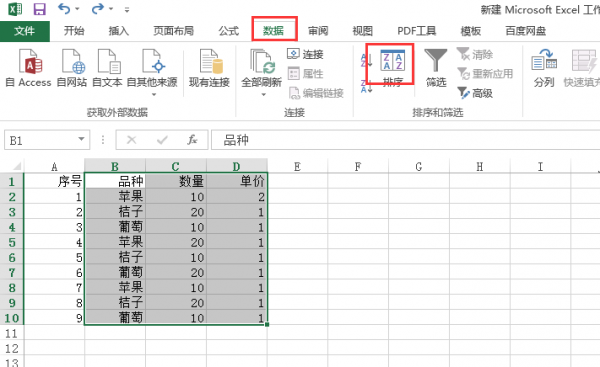Switch to the 开始 ribbon tab
Viewport: 600px width, 367px height.
pos(74,31)
